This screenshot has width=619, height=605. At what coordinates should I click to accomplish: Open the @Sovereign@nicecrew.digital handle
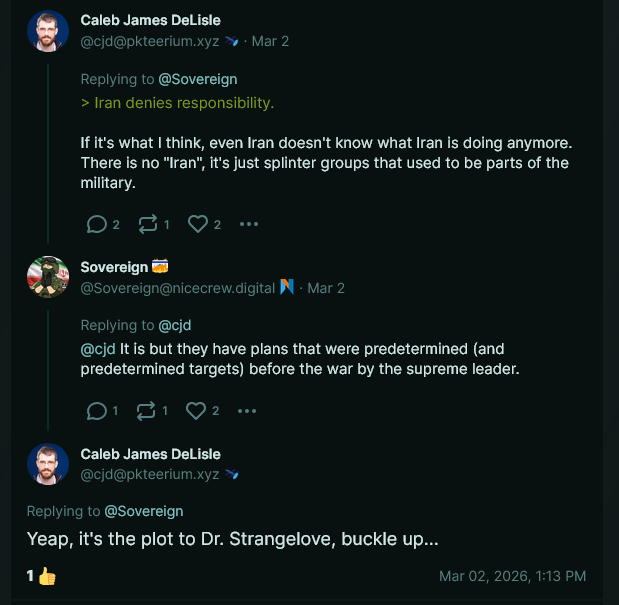click(177, 288)
